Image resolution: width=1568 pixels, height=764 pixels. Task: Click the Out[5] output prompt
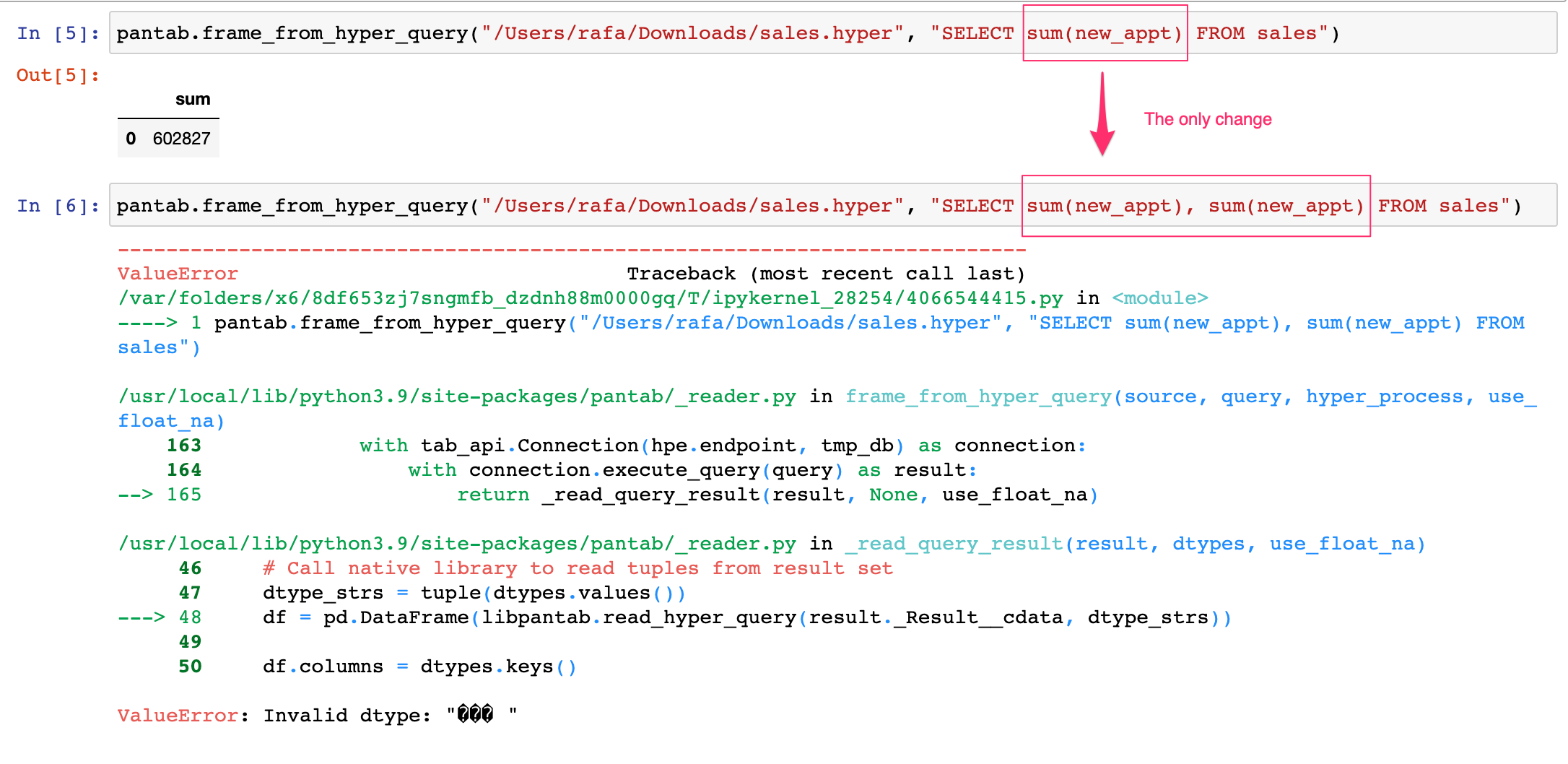(x=58, y=75)
